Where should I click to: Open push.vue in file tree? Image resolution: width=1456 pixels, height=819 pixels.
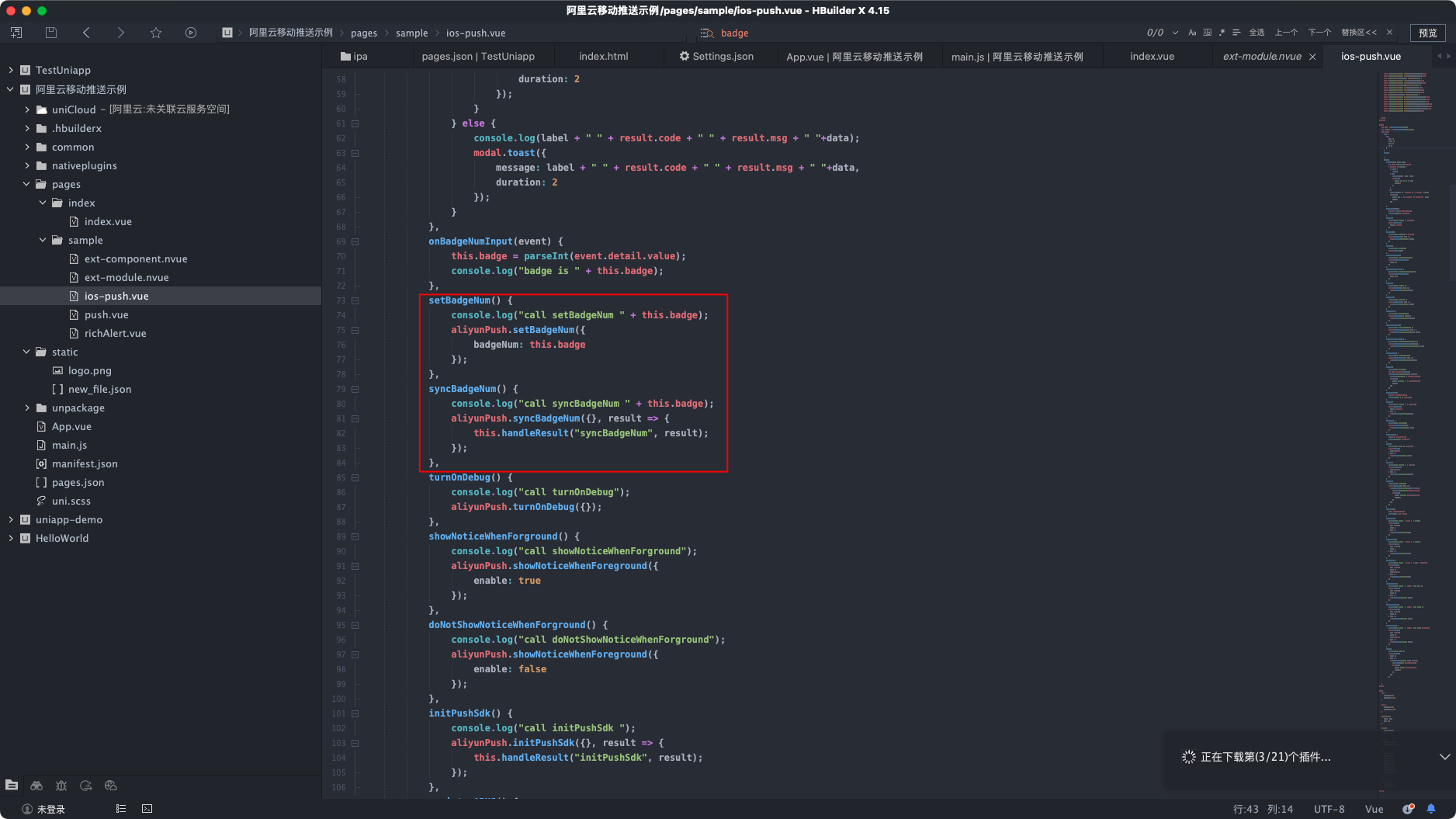coord(106,314)
